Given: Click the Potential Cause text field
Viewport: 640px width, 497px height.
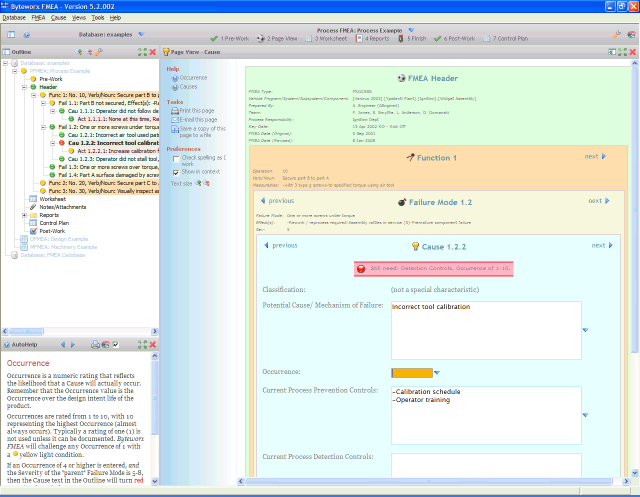Looking at the screenshot, I should click(486, 331).
